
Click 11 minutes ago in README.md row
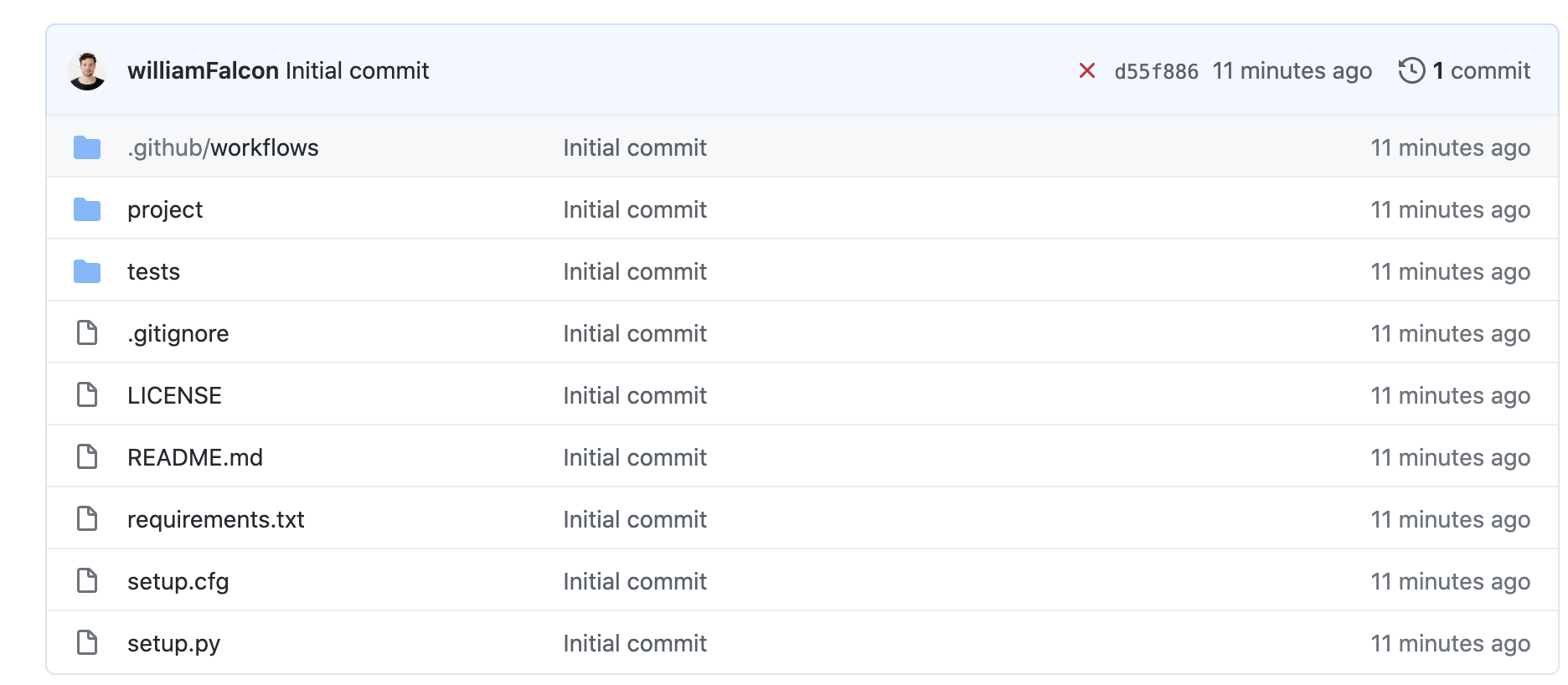[1451, 458]
